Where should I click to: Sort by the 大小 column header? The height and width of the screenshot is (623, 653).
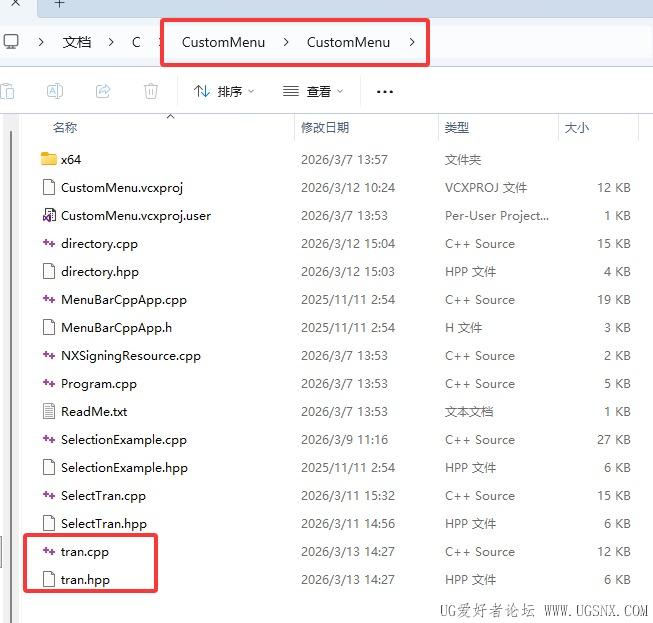tap(576, 127)
